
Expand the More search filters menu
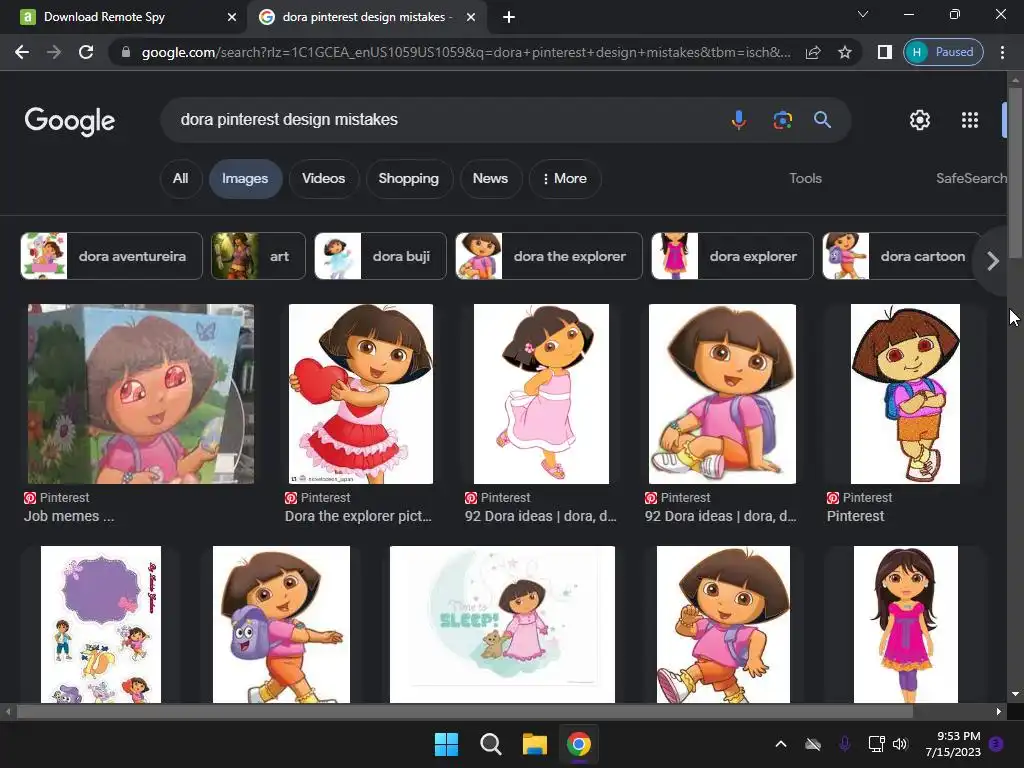(x=565, y=178)
